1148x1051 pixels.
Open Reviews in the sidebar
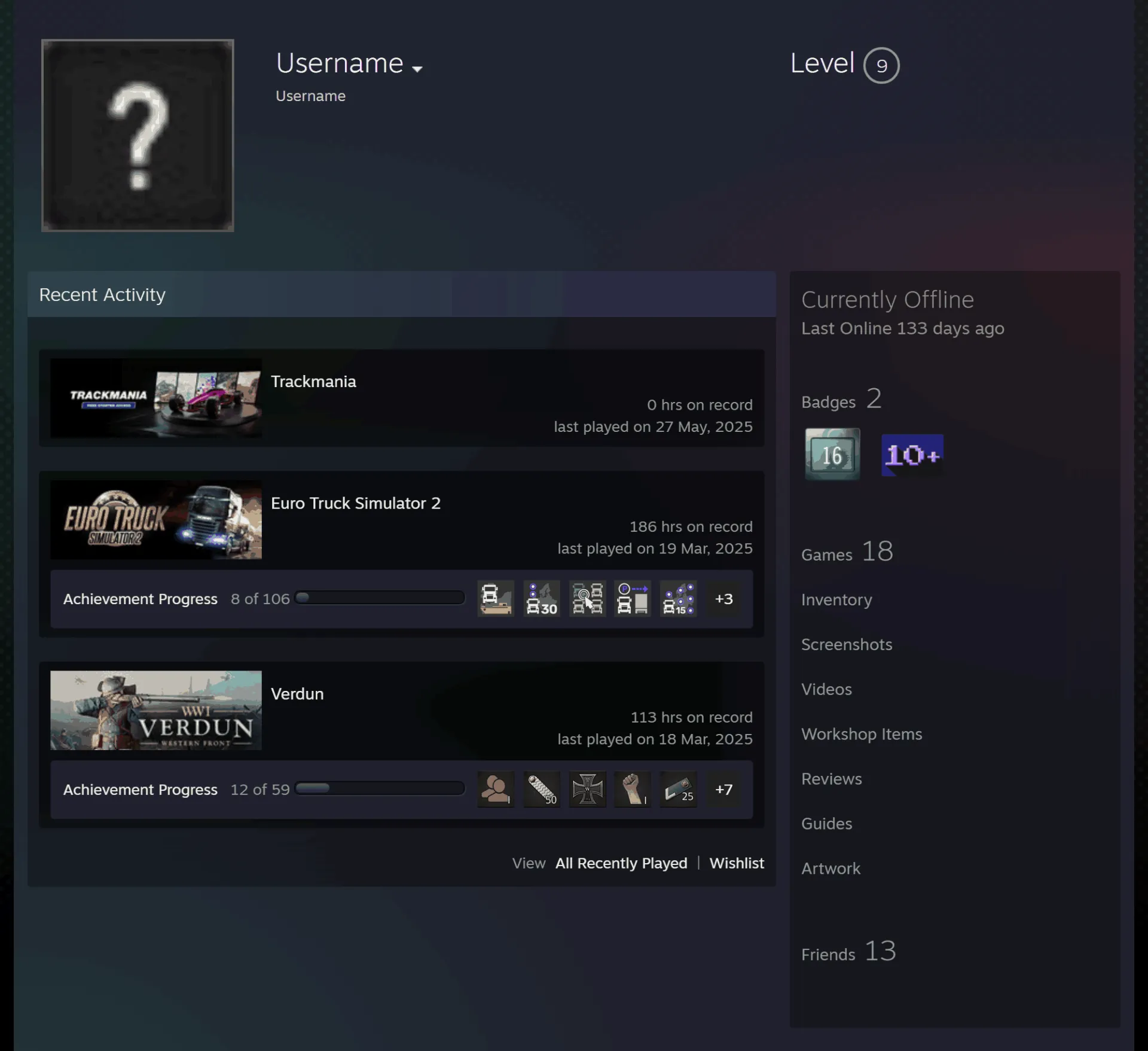tap(832, 779)
